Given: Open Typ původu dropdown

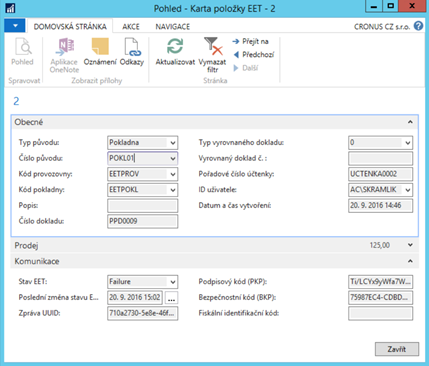Looking at the screenshot, I should [x=173, y=143].
